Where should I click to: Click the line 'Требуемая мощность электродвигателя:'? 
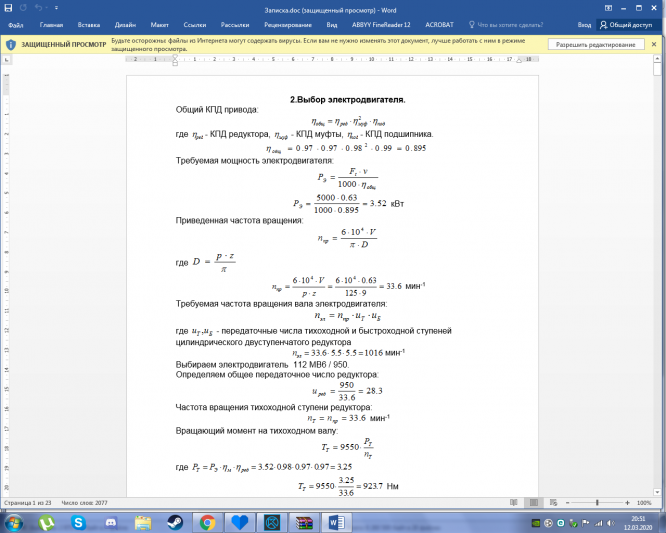tap(254, 161)
